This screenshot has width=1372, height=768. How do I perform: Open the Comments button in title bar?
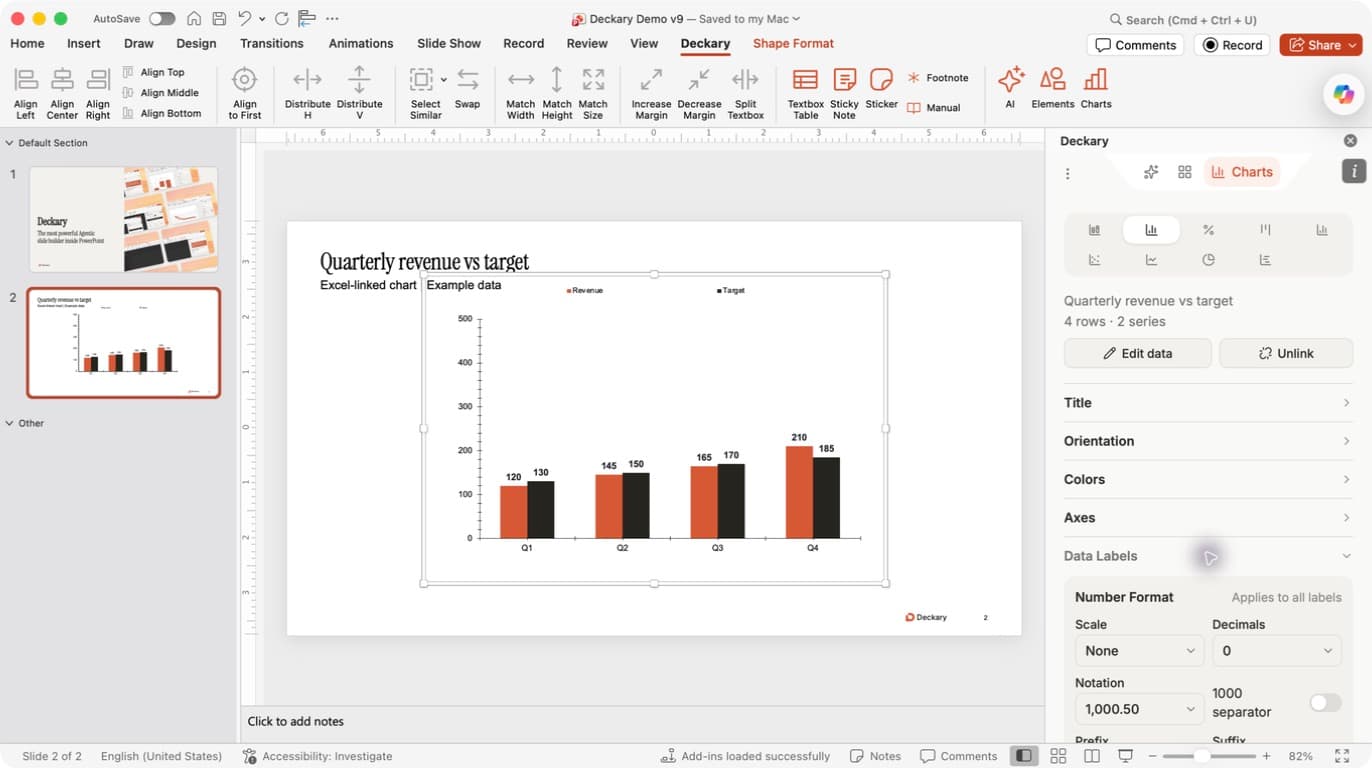1135,45
